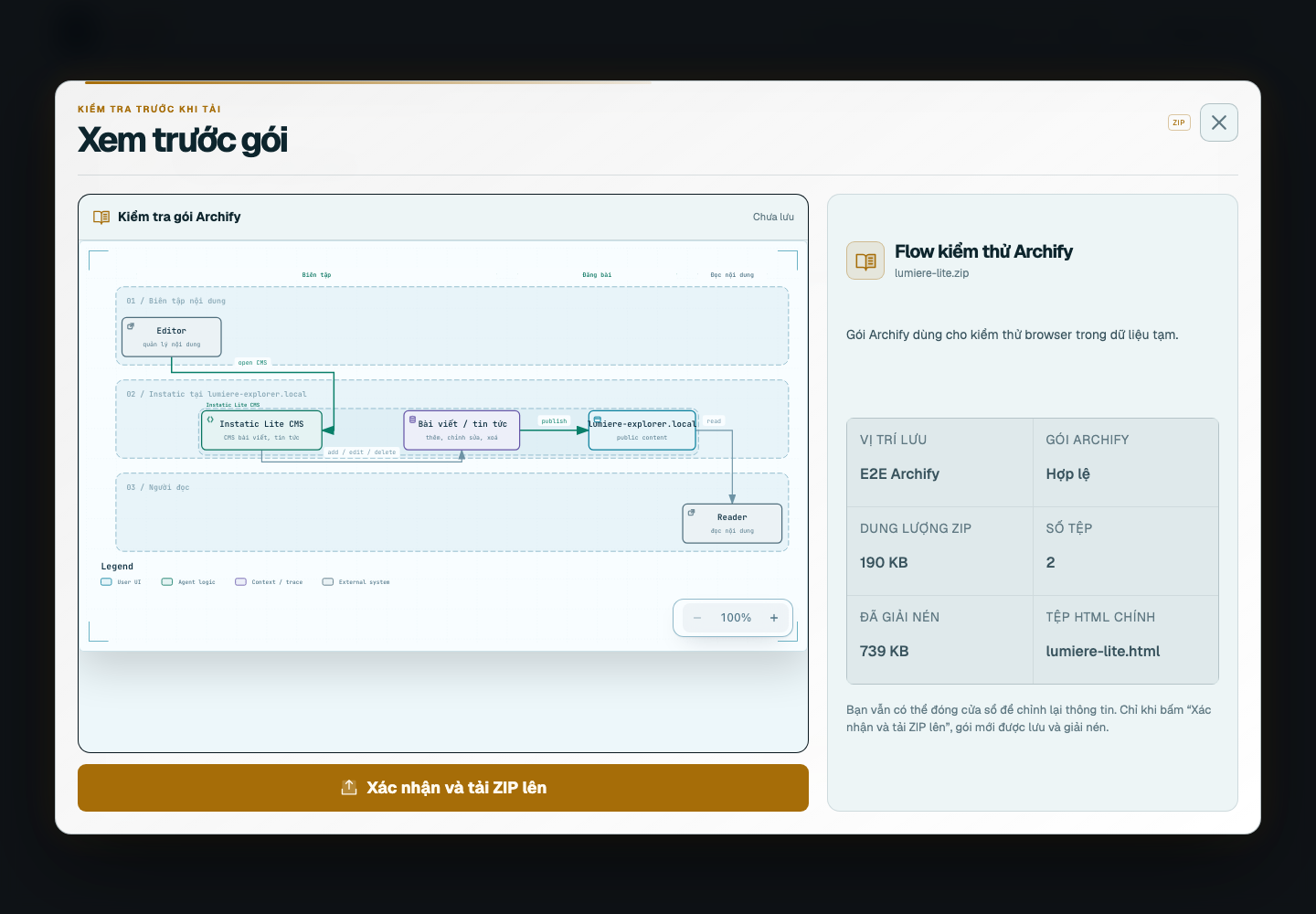This screenshot has width=1316, height=914.
Task: Click the '739 KB' extracted size value
Action: [884, 651]
